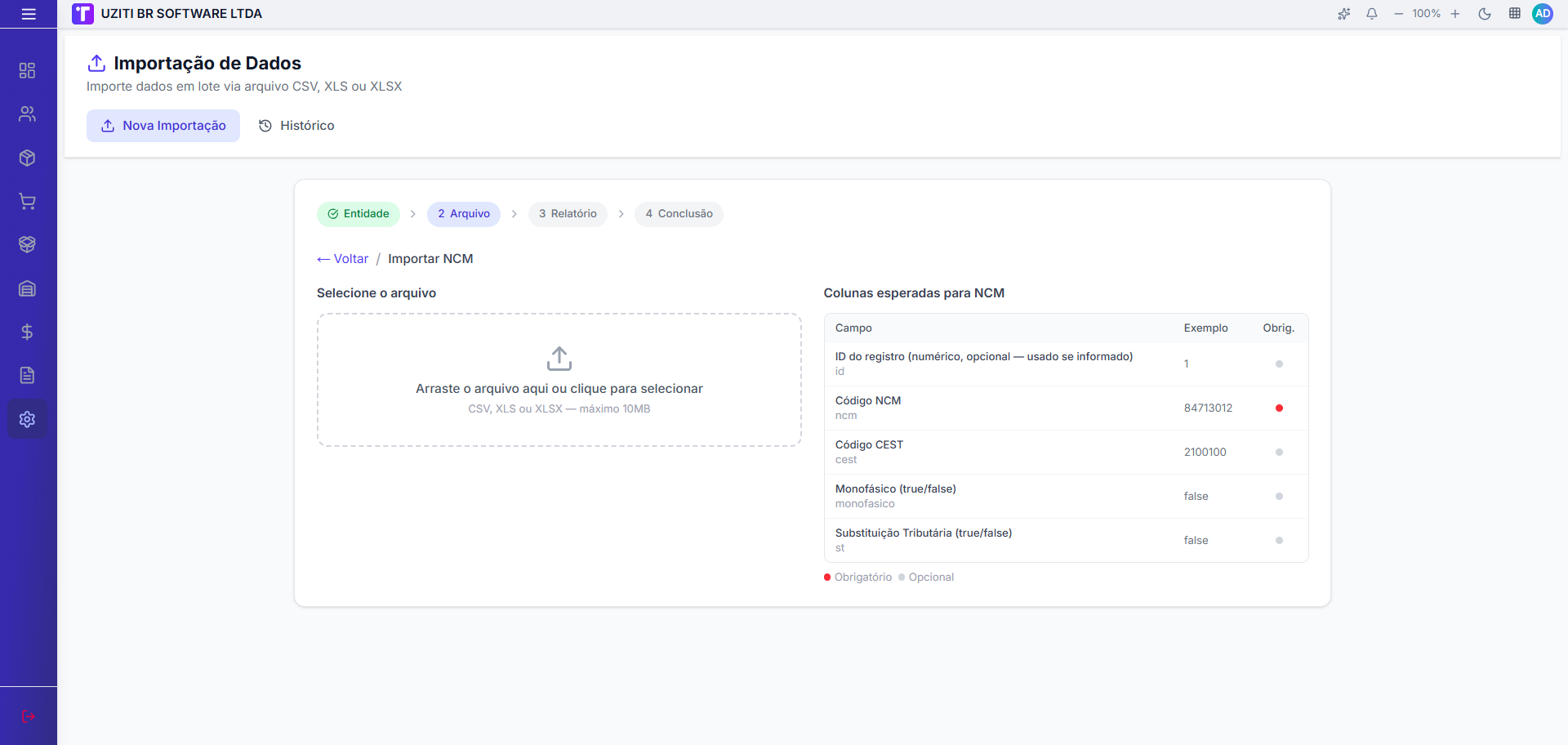This screenshot has height=745, width=1568.
Task: Increase zoom with the plus button
Action: click(1455, 14)
